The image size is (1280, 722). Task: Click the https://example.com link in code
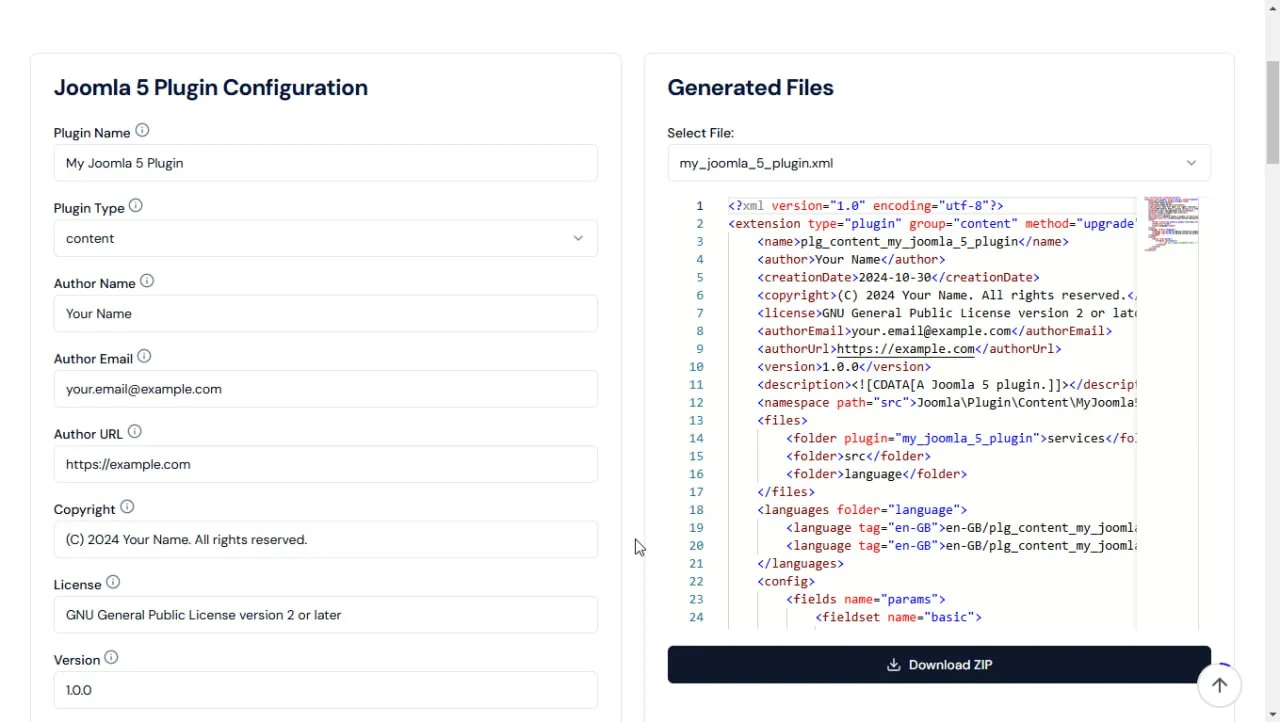tap(905, 349)
